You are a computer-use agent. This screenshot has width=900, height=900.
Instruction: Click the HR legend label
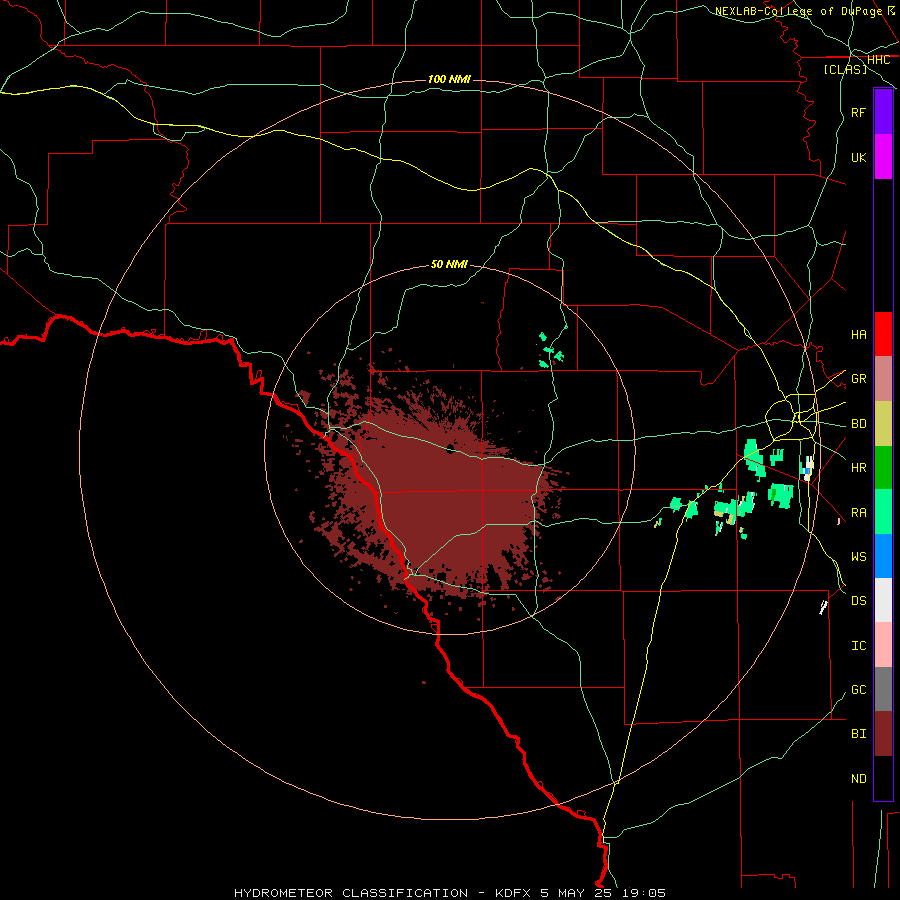[x=858, y=468]
